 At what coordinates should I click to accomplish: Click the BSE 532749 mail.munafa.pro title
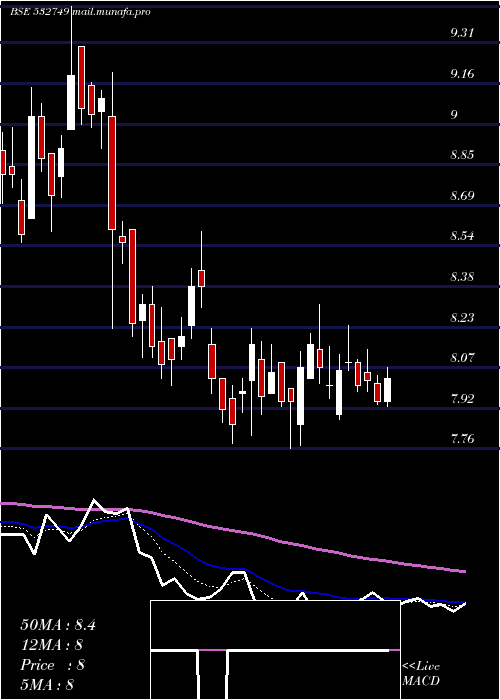(x=80, y=12)
